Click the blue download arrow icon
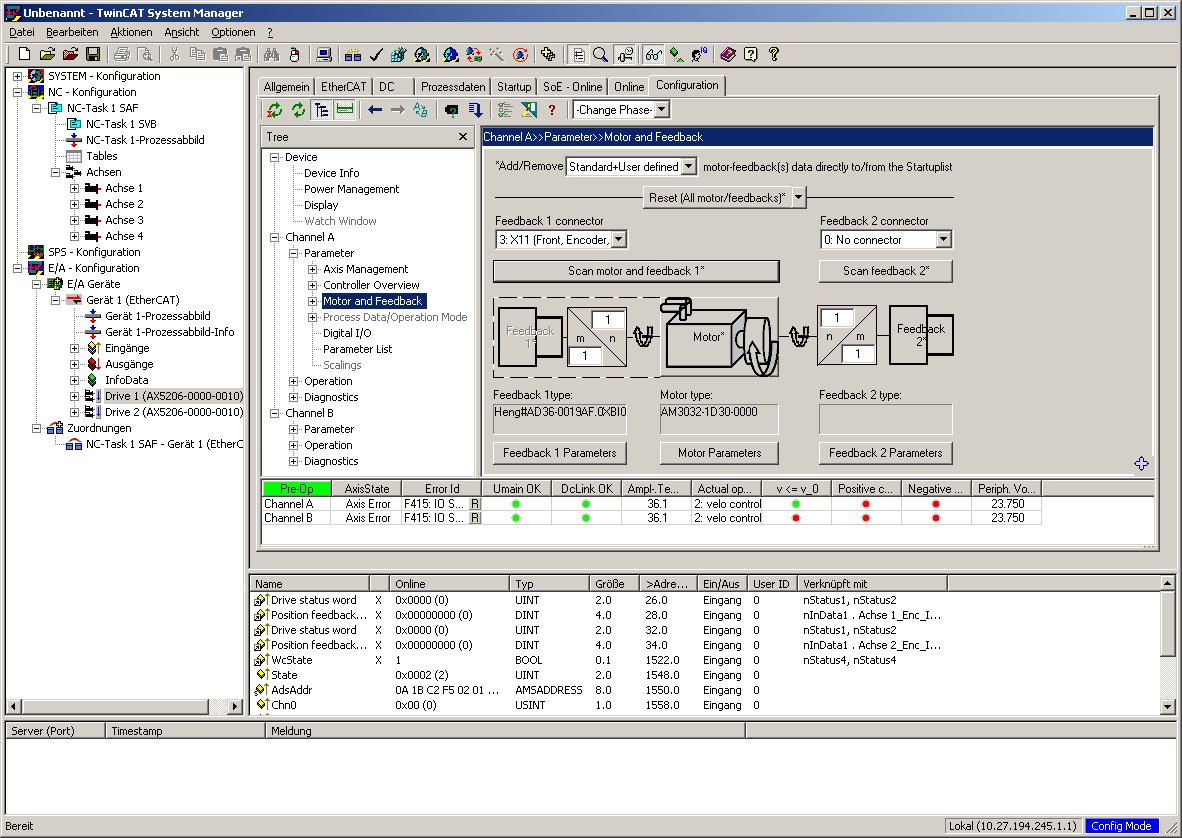 [475, 110]
